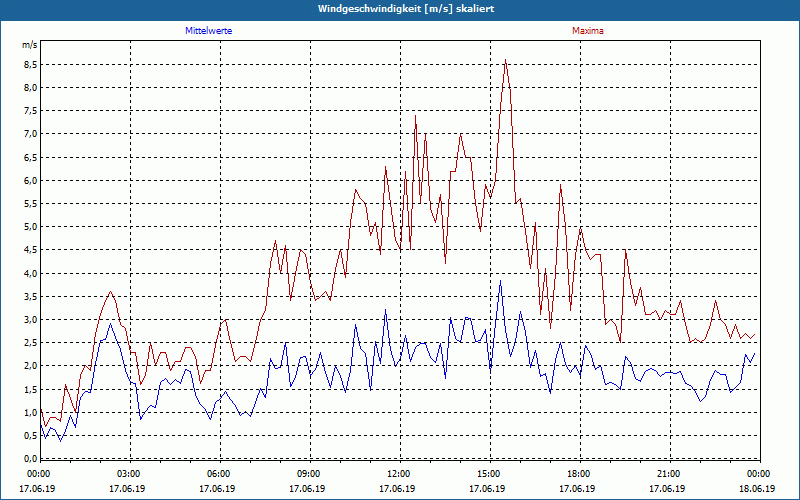Click the 7,5 y-axis value
Screen dimensions: 800x500
(31, 111)
